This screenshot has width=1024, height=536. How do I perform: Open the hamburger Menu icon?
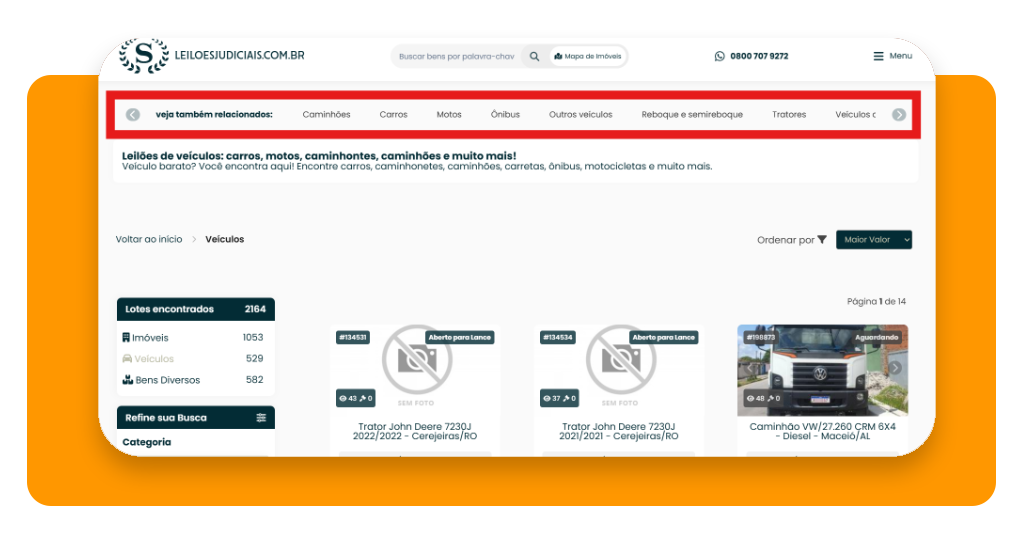(878, 56)
